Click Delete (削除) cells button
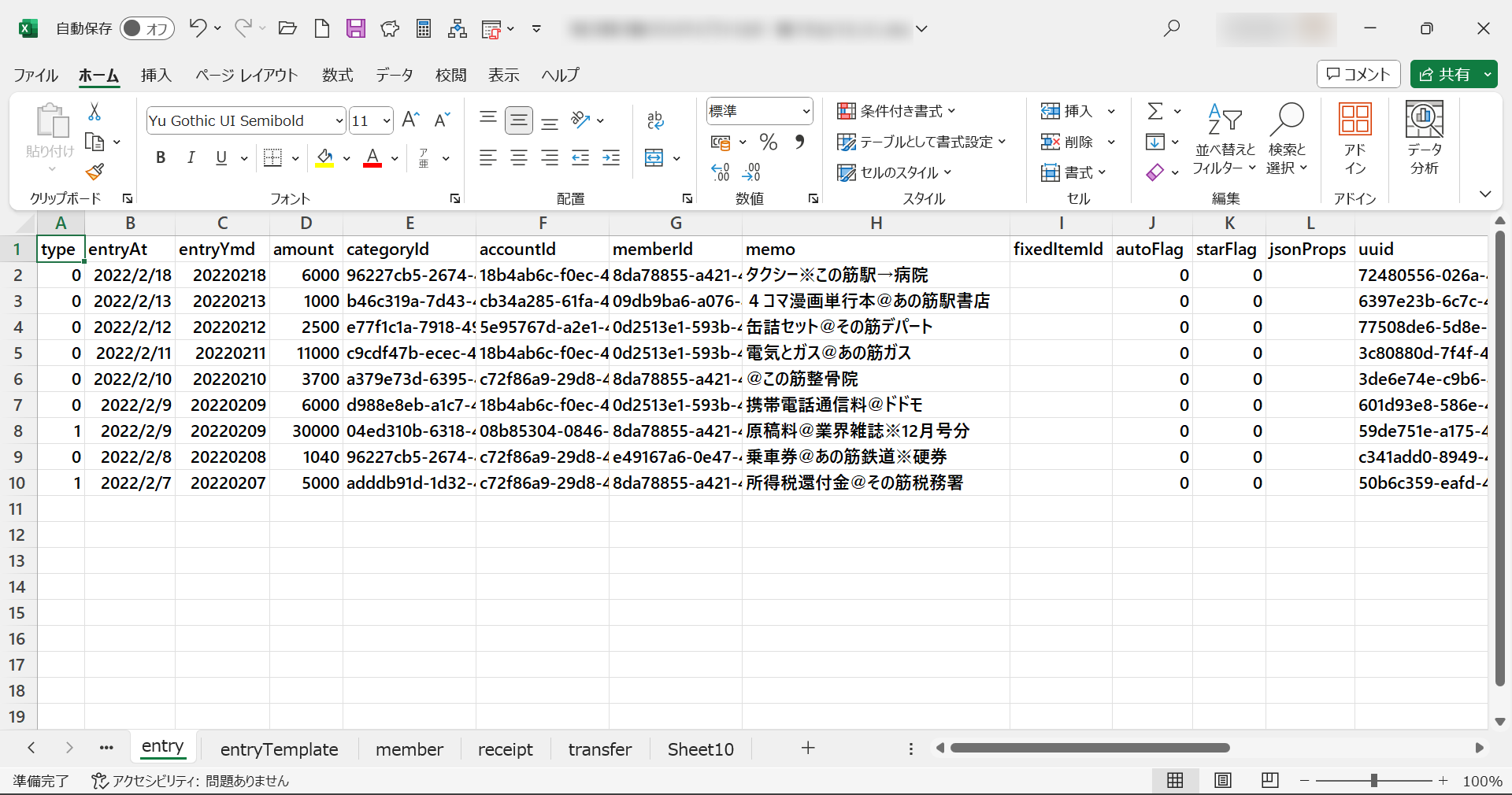This screenshot has height=795, width=1512. (1066, 142)
